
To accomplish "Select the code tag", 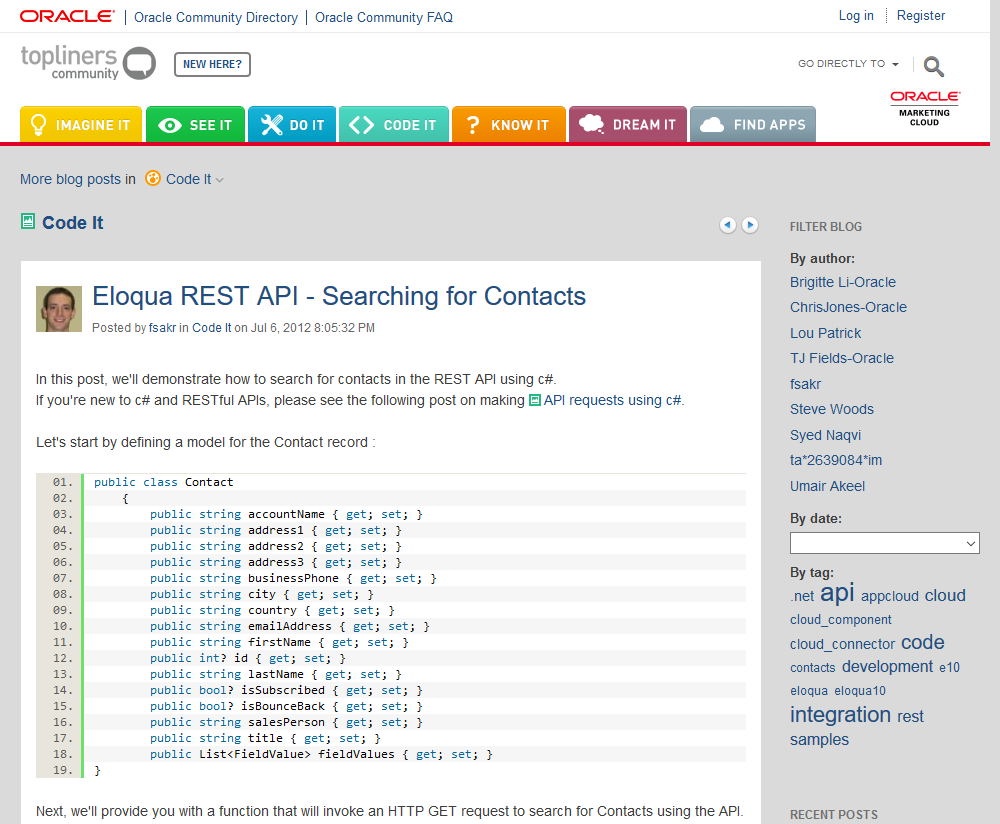I will click(x=922, y=642).
